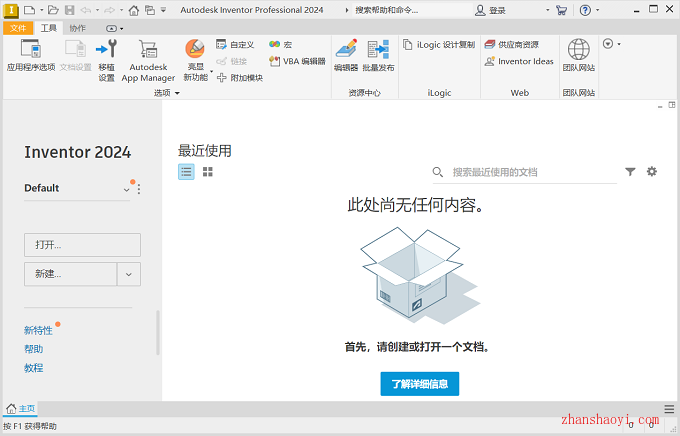Select the Home (主页) document tab
The width and height of the screenshot is (680, 436).
pyautogui.click(x=21, y=409)
